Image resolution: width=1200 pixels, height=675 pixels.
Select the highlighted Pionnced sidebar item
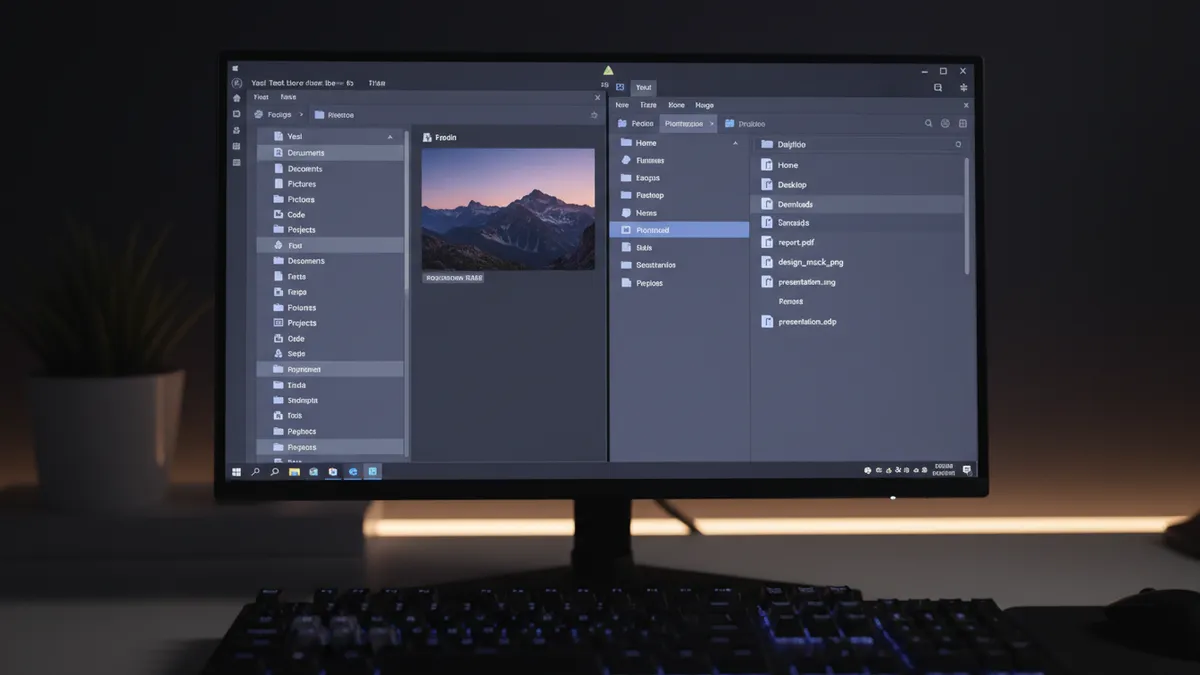pyautogui.click(x=679, y=230)
